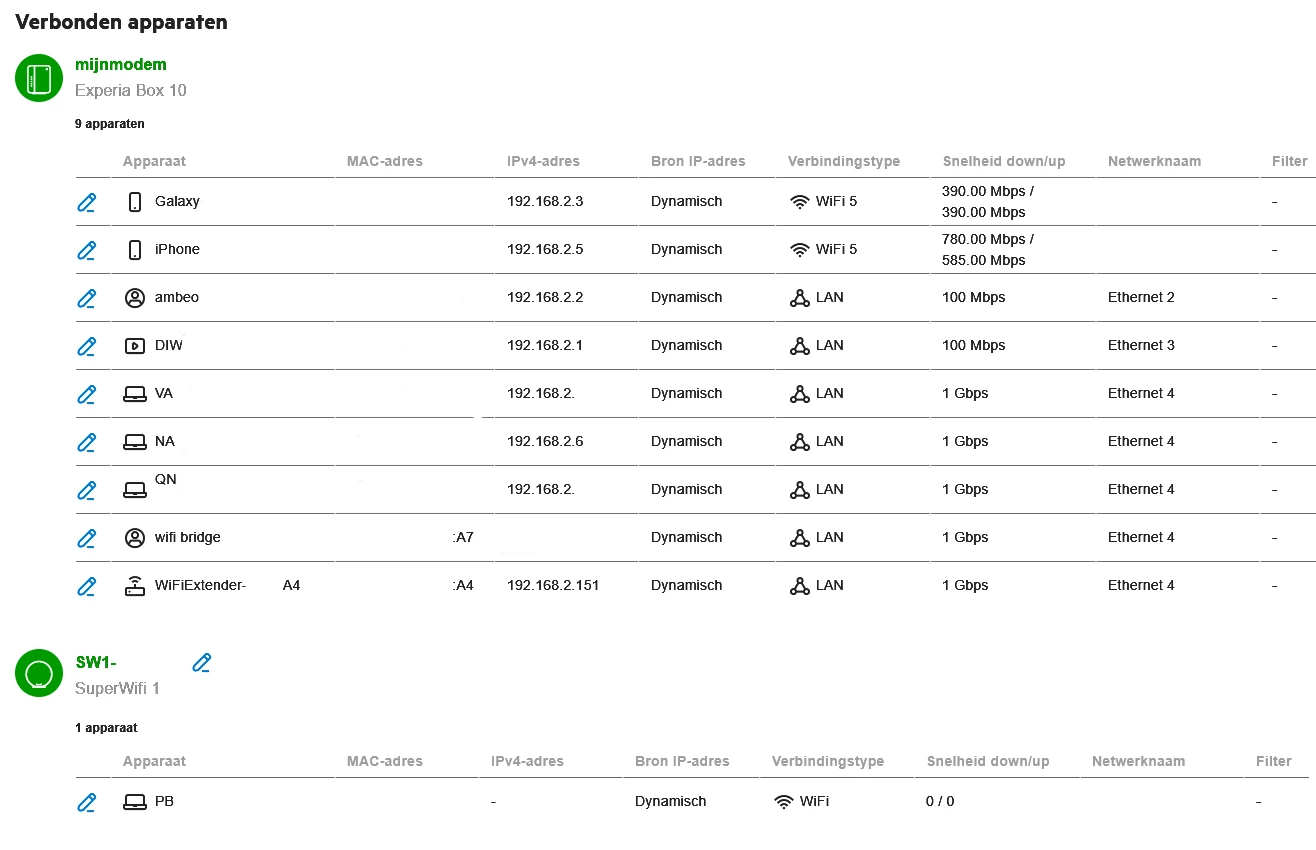
Task: Rename the SW1- SuperWifi access point
Action: (202, 662)
